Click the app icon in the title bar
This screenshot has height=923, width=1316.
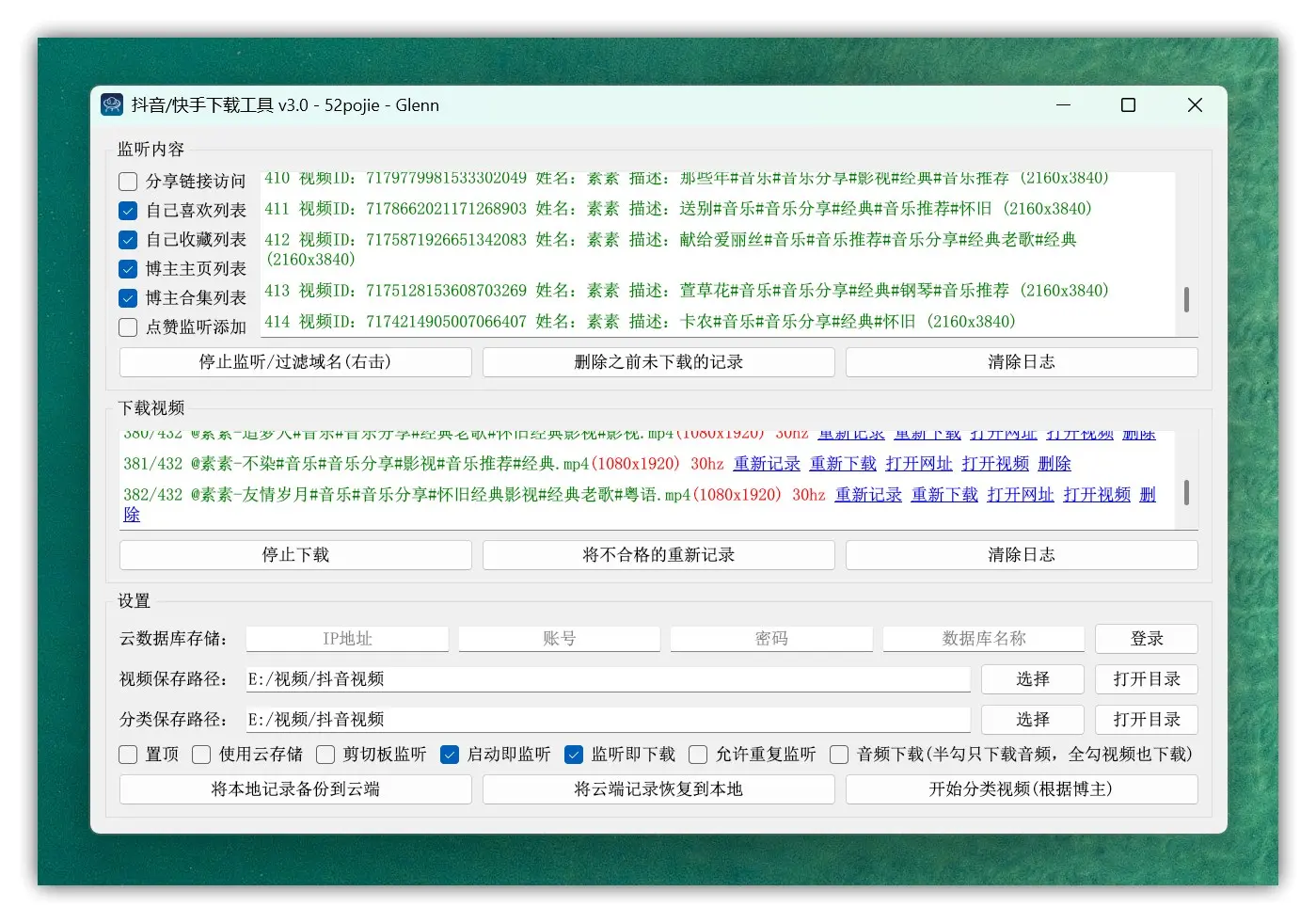pyautogui.click(x=112, y=104)
